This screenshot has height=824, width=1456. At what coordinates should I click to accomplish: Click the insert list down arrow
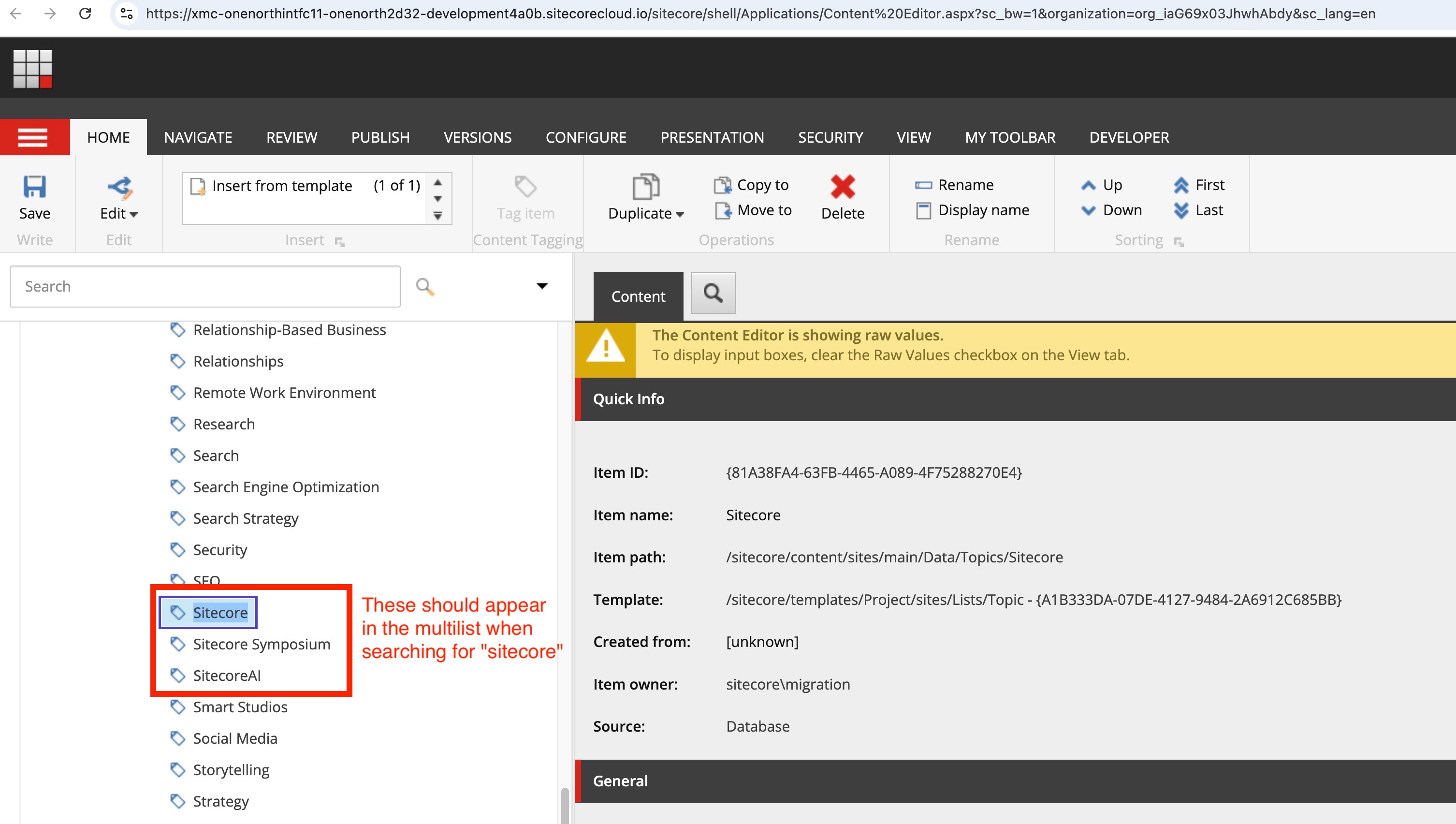pos(438,199)
